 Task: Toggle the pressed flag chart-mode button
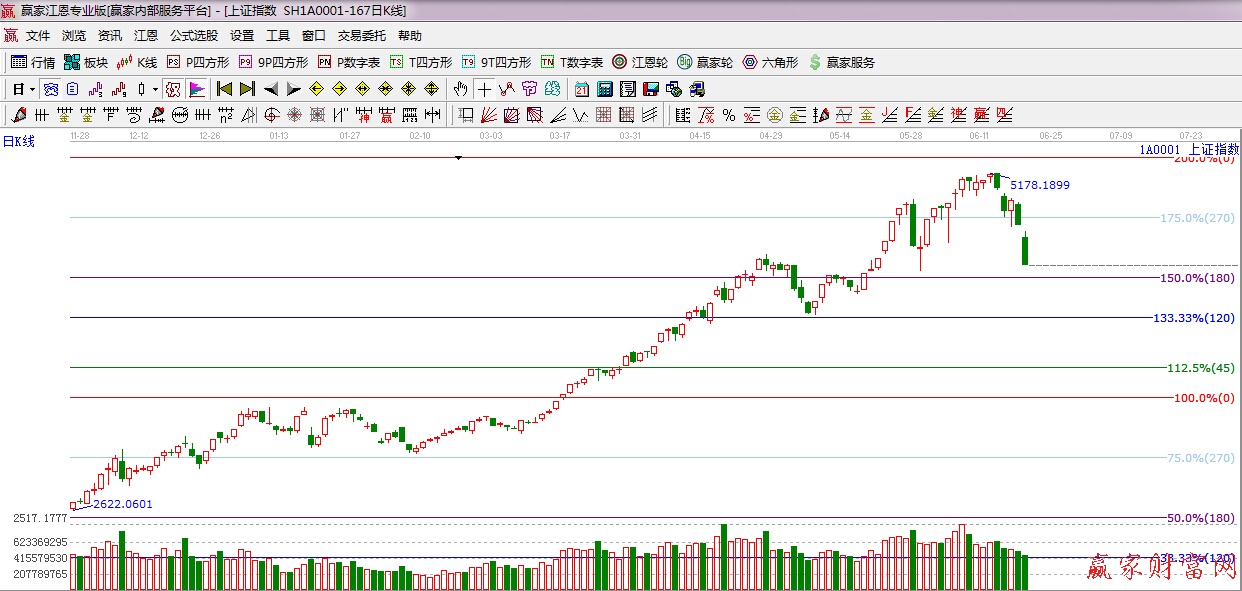click(197, 89)
